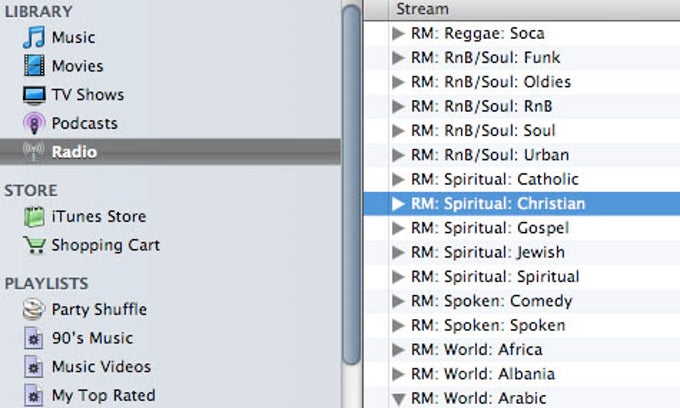Expand the RM: RnB/Soul: Urban category
The image size is (680, 408).
[398, 155]
